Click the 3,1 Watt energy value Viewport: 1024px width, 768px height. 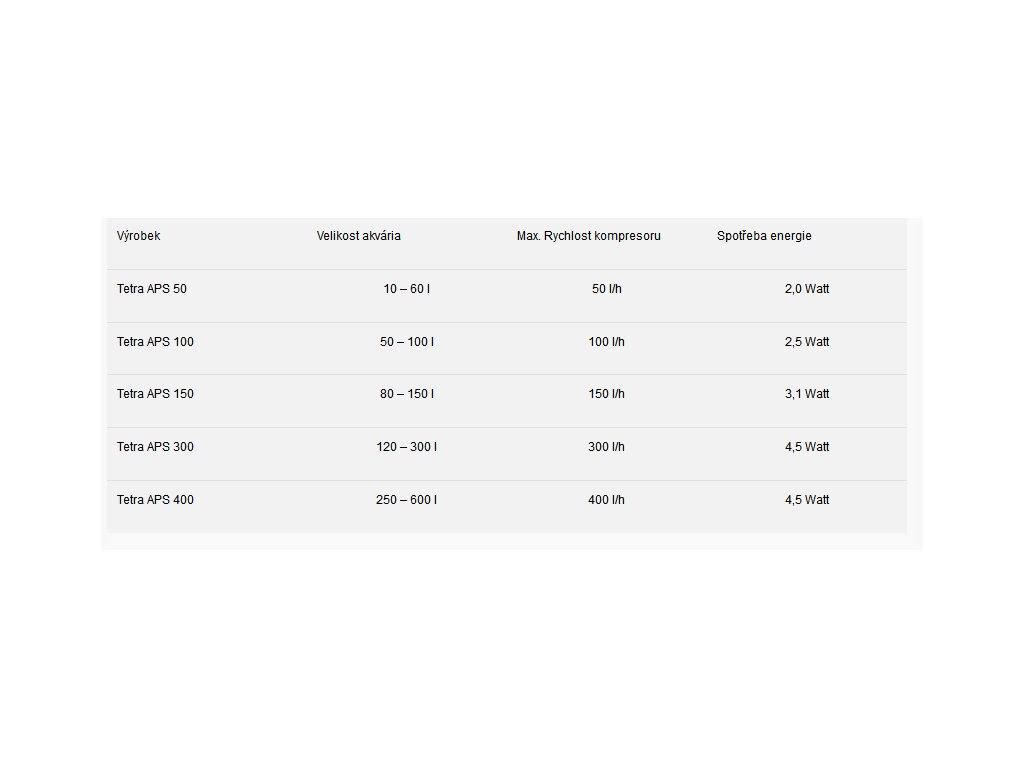pos(807,394)
